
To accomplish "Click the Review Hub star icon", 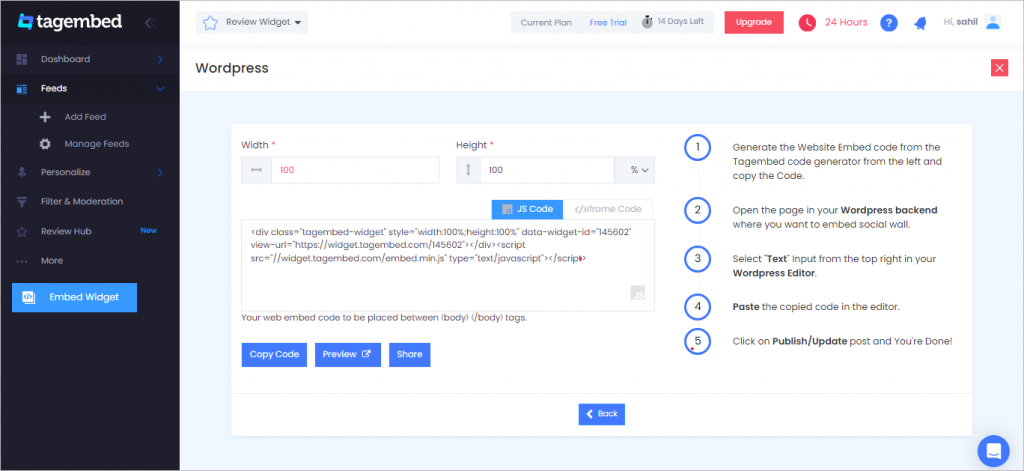I will click(22, 231).
